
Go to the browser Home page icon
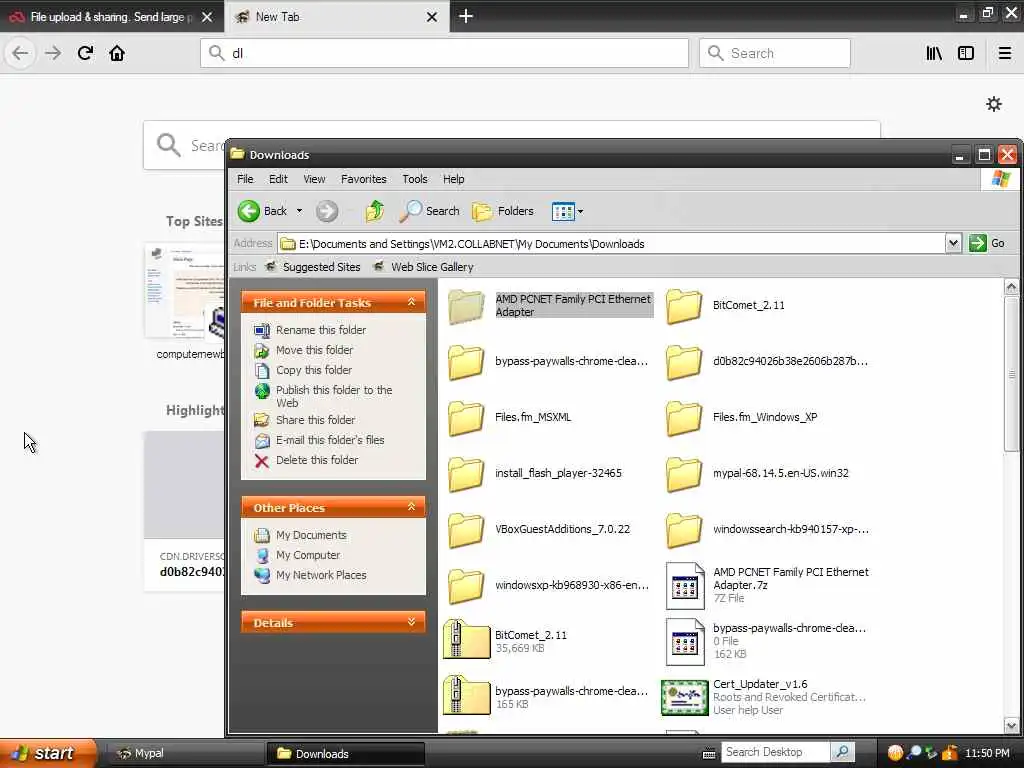[x=117, y=53]
